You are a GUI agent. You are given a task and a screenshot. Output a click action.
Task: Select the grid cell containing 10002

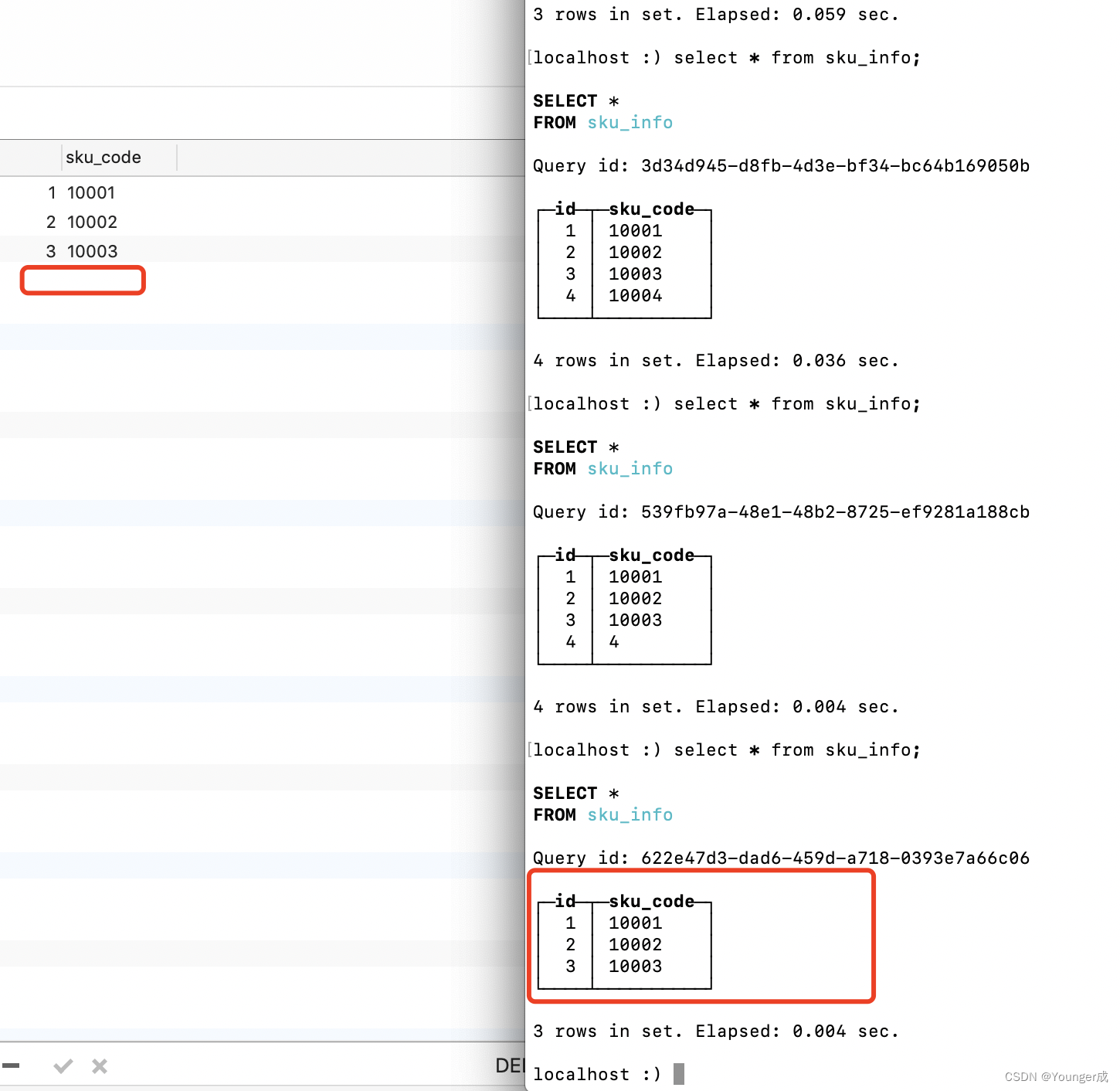click(93, 222)
